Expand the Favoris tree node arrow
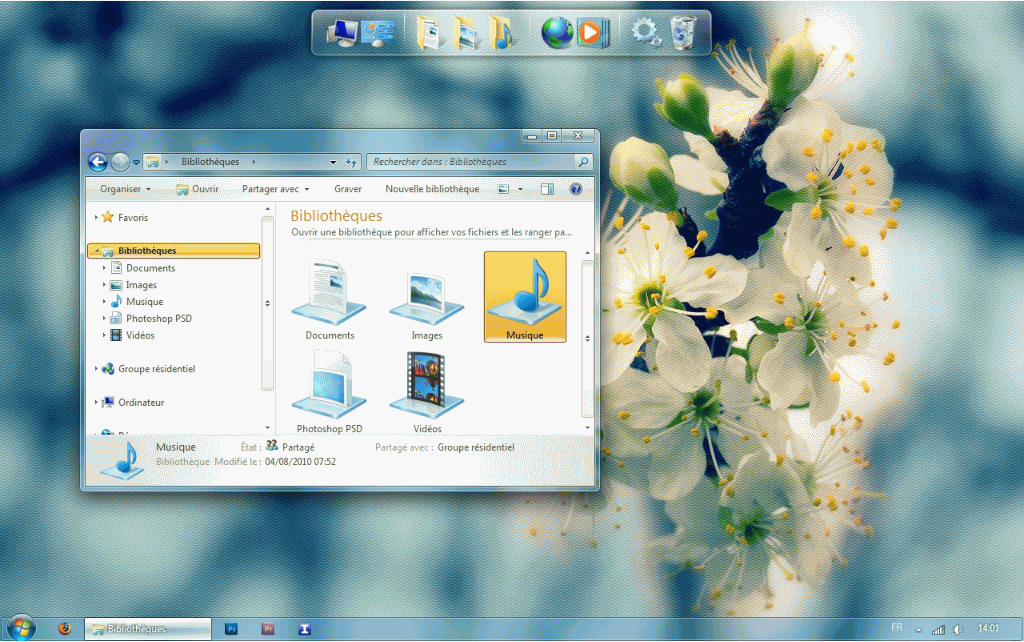 (x=96, y=217)
